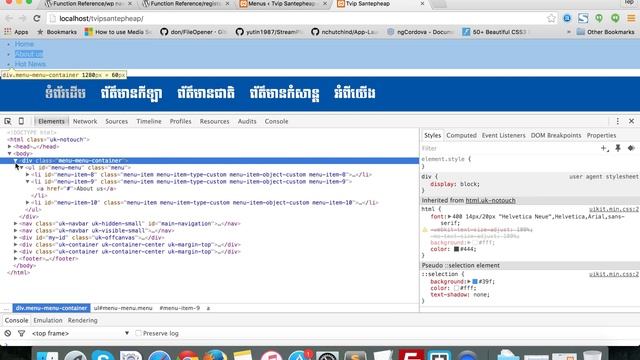The height and width of the screenshot is (360, 640).
Task: Toggle element state pin icon
Action: 618,148
